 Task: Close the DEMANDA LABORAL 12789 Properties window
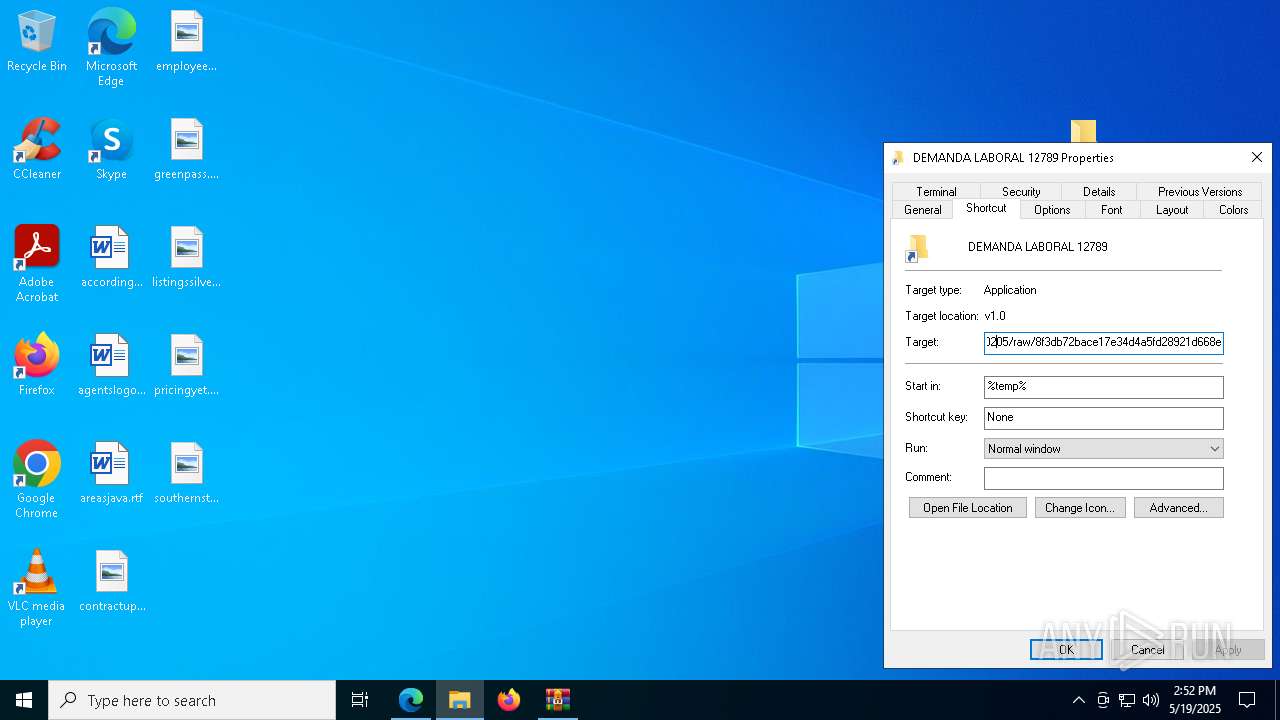coord(1257,157)
